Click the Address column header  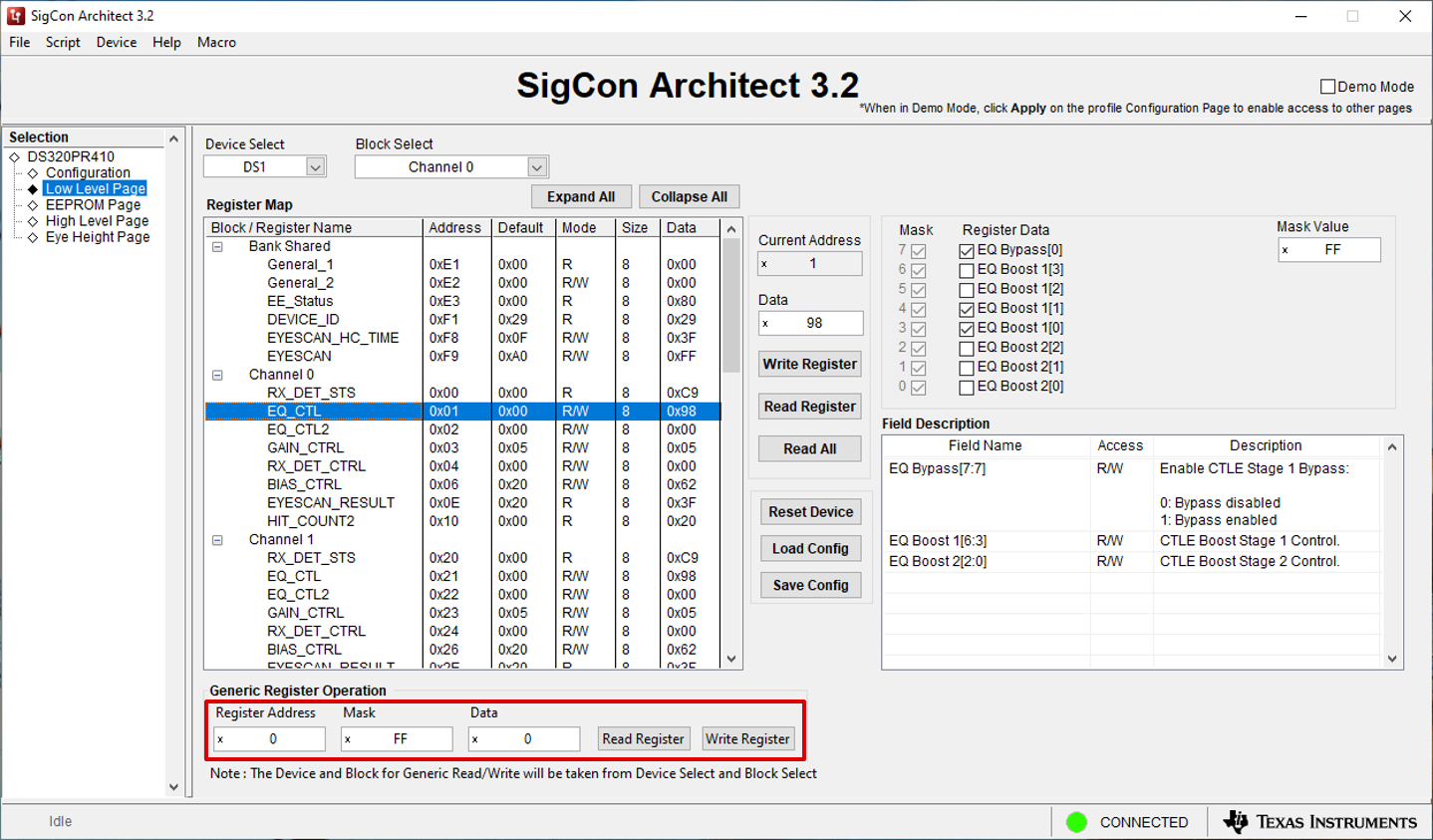point(457,228)
